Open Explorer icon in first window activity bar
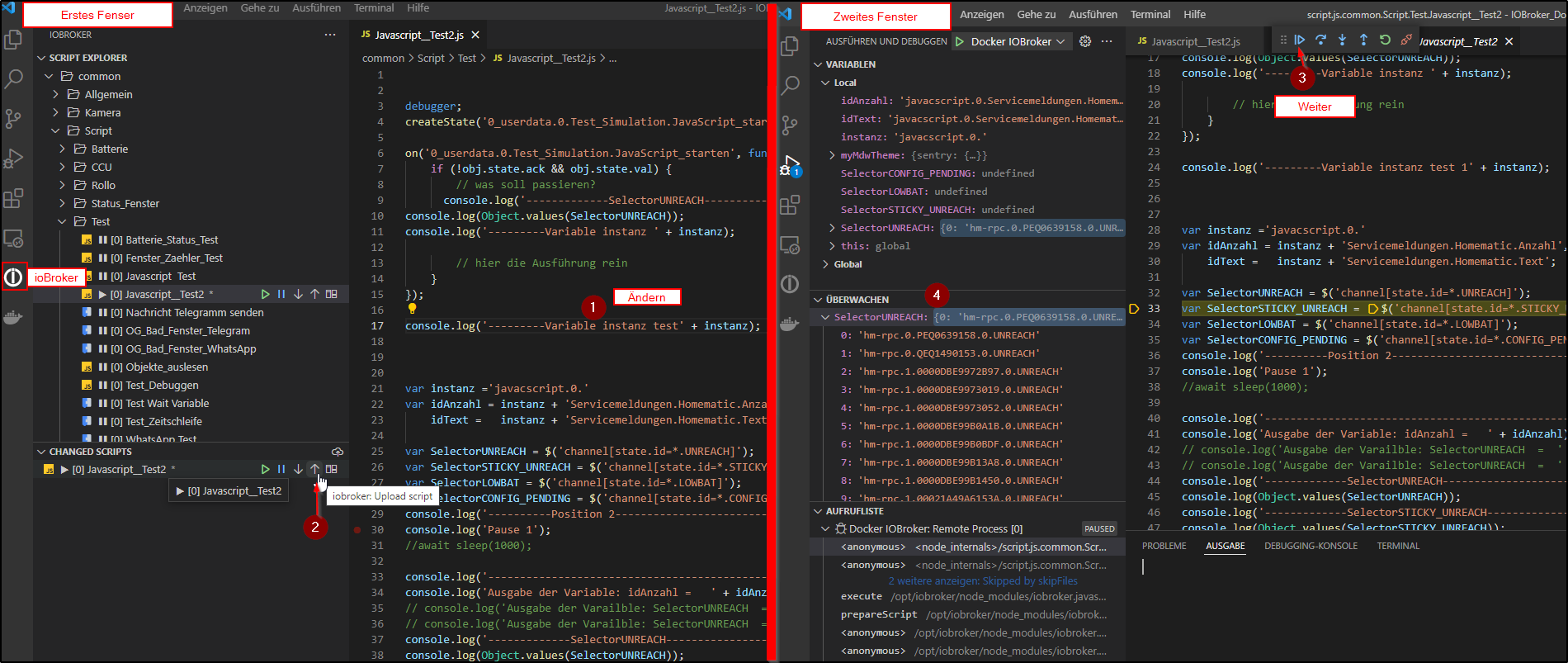 coord(13,39)
